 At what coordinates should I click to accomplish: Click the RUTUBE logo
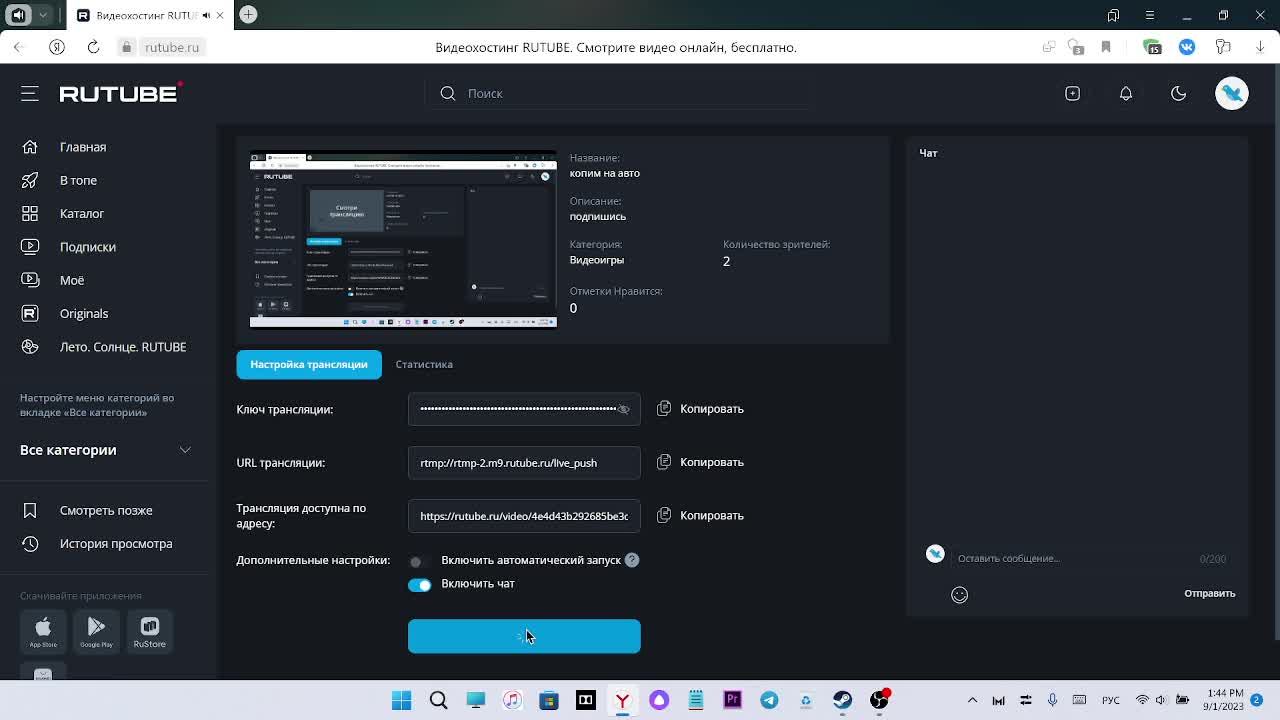[x=119, y=93]
